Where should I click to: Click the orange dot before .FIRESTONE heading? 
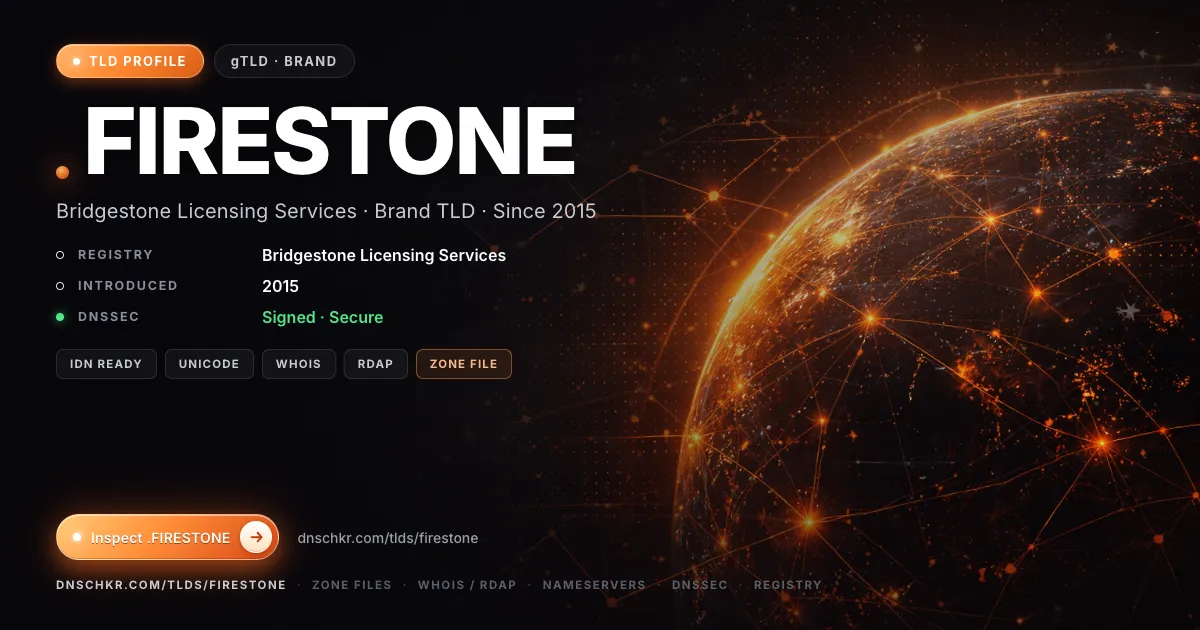pos(62,173)
